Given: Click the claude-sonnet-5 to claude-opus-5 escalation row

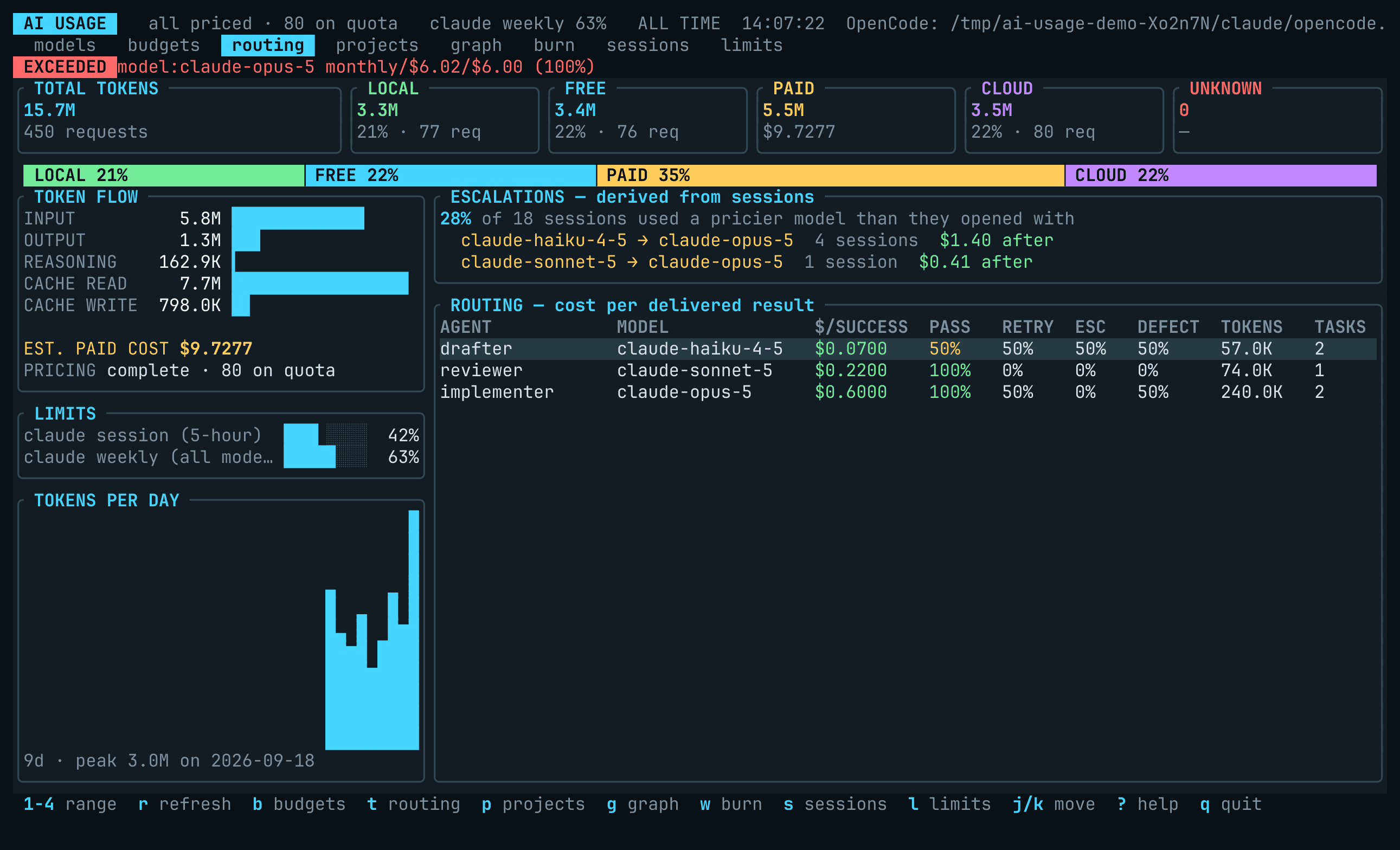Looking at the screenshot, I should [747, 262].
